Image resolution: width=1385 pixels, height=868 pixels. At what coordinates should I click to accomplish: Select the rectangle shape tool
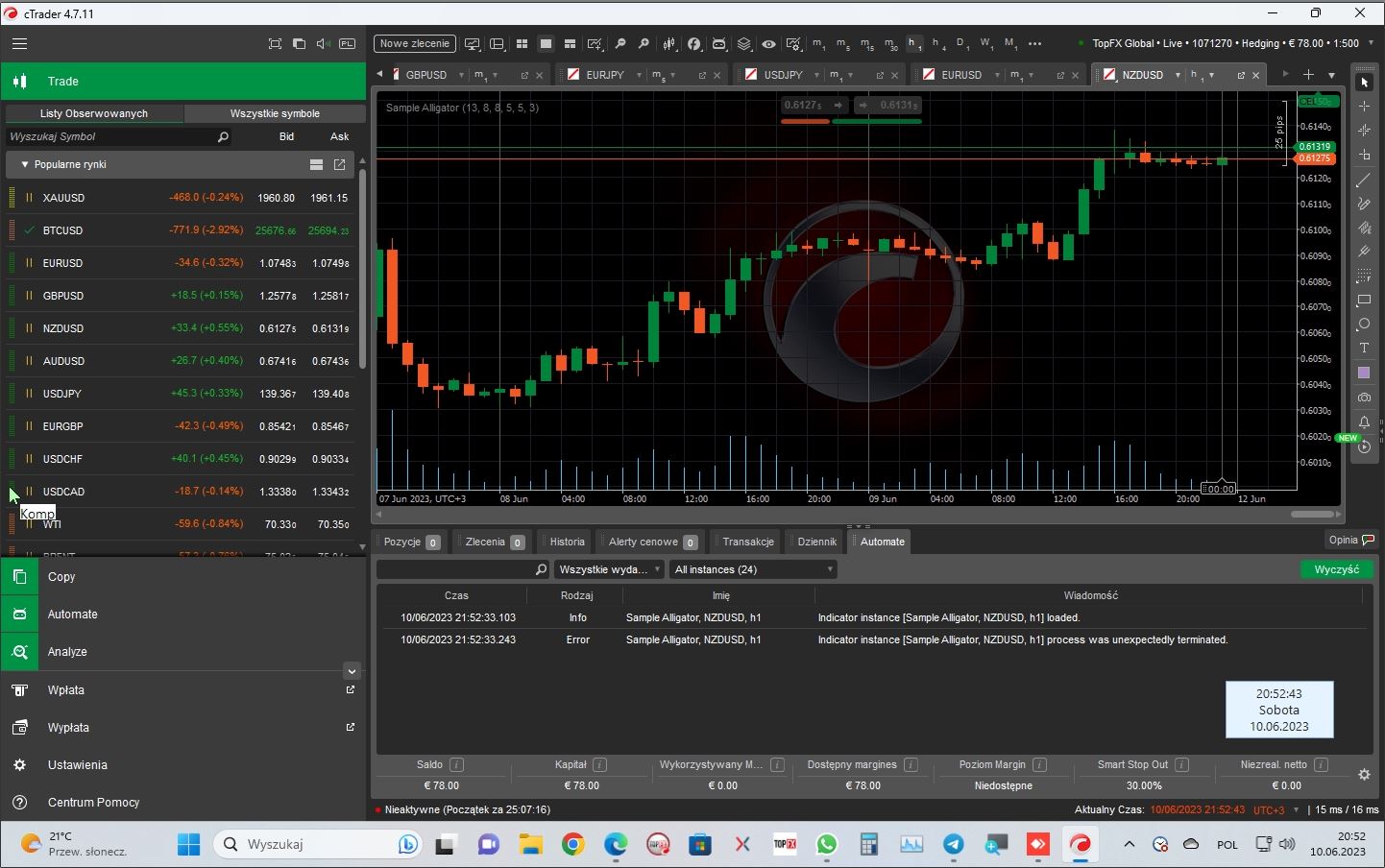click(x=1364, y=300)
